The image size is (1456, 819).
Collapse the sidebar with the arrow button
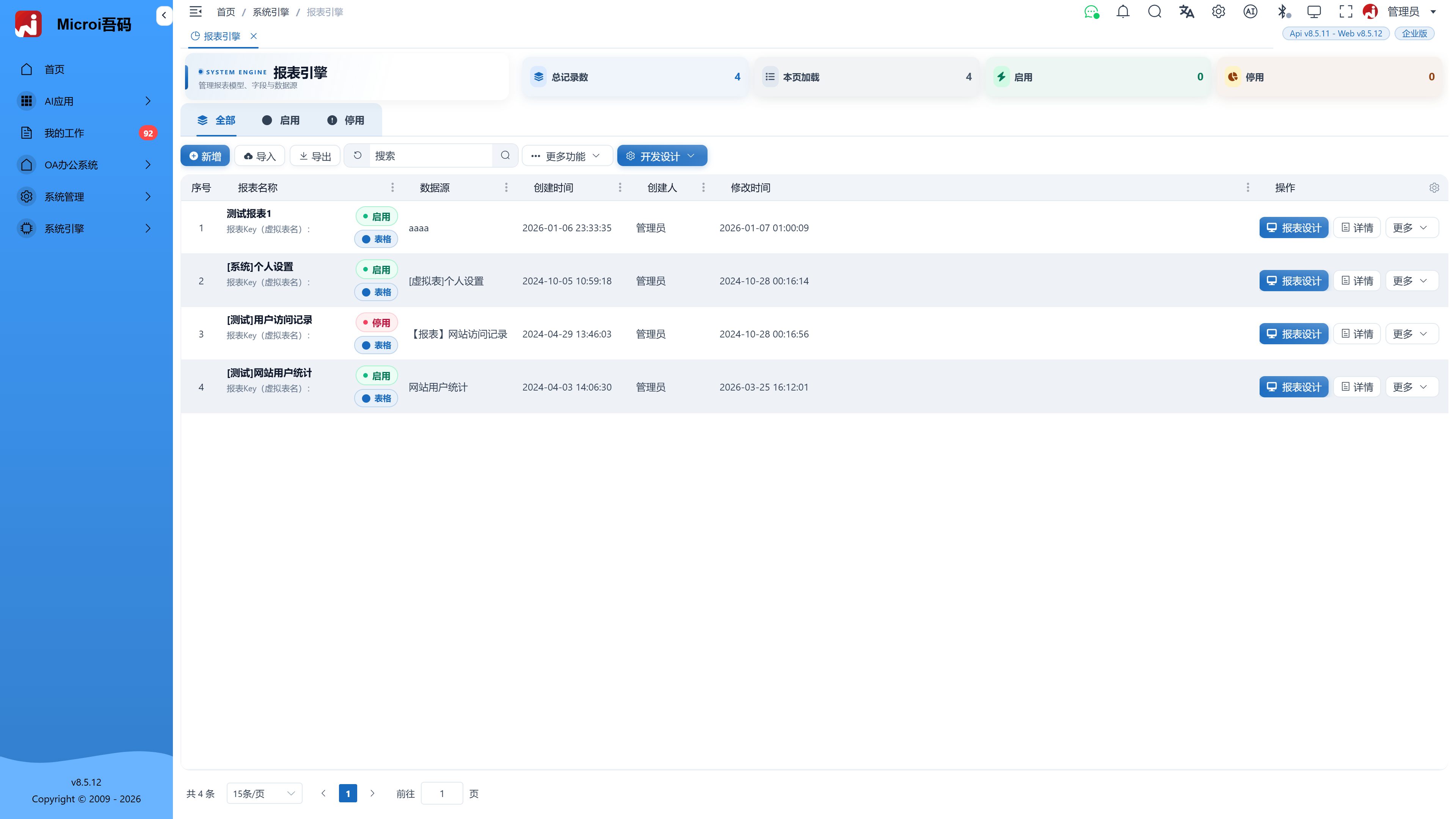point(164,15)
